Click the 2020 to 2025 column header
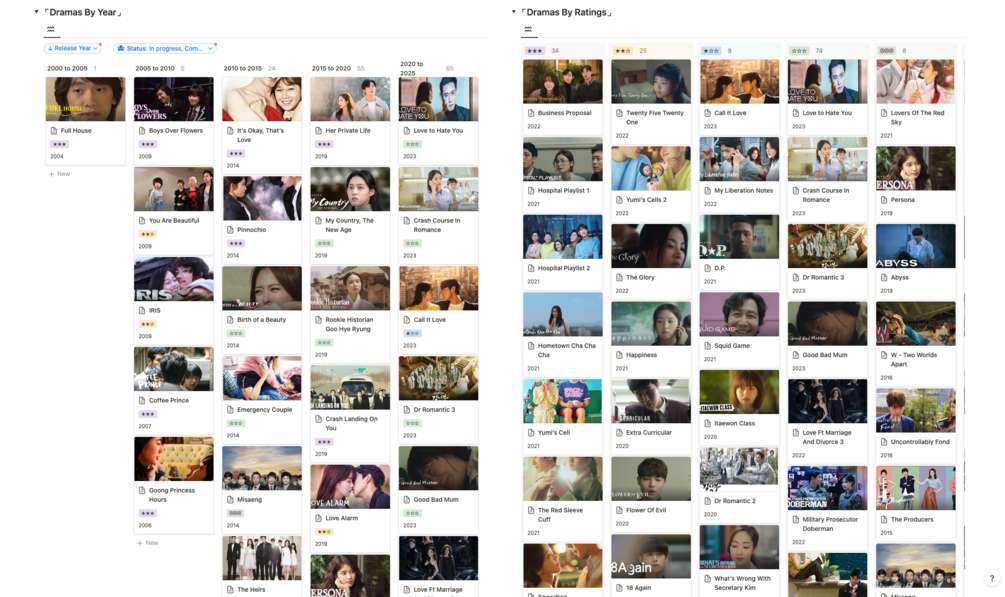Viewport: 1005px width, 597px height. point(411,68)
